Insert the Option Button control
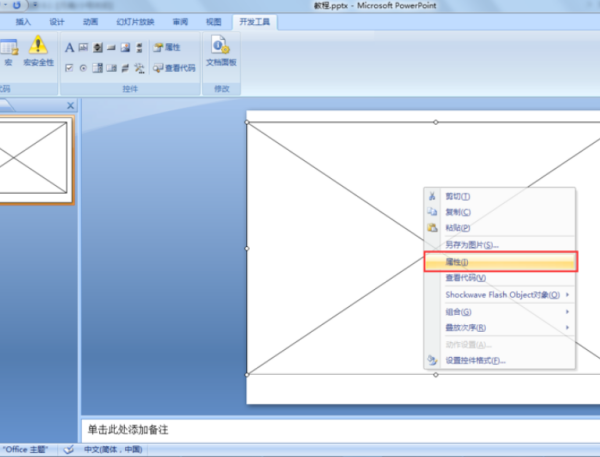Screen dimensions: 600x457 pyautogui.click(x=83, y=68)
